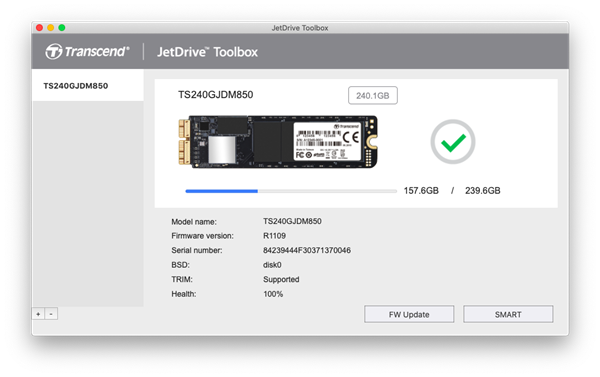This screenshot has width=600, height=377.
Task: Click the firmware version R1109
Action: coord(274,236)
